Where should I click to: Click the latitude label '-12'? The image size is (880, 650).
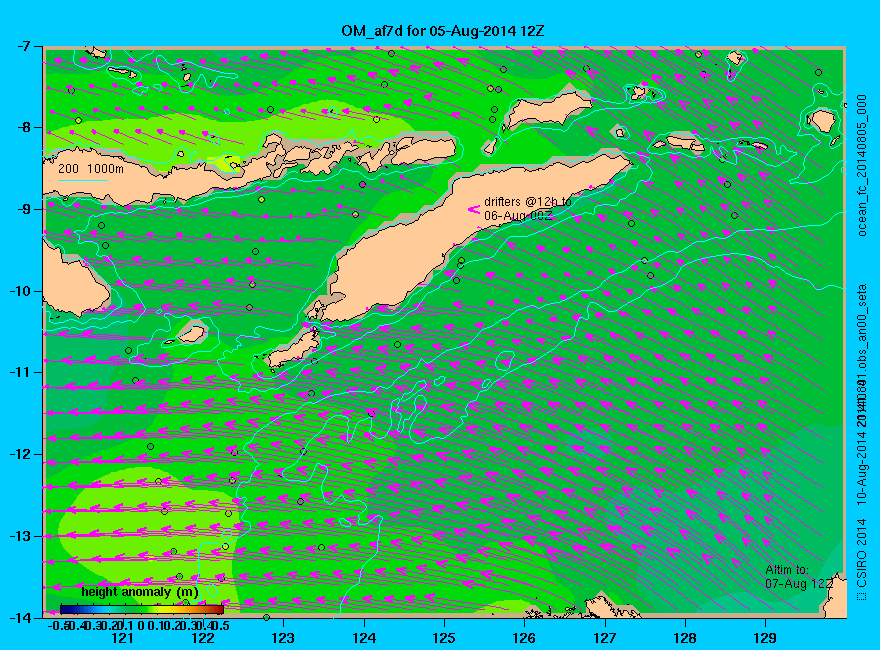(x=19, y=454)
